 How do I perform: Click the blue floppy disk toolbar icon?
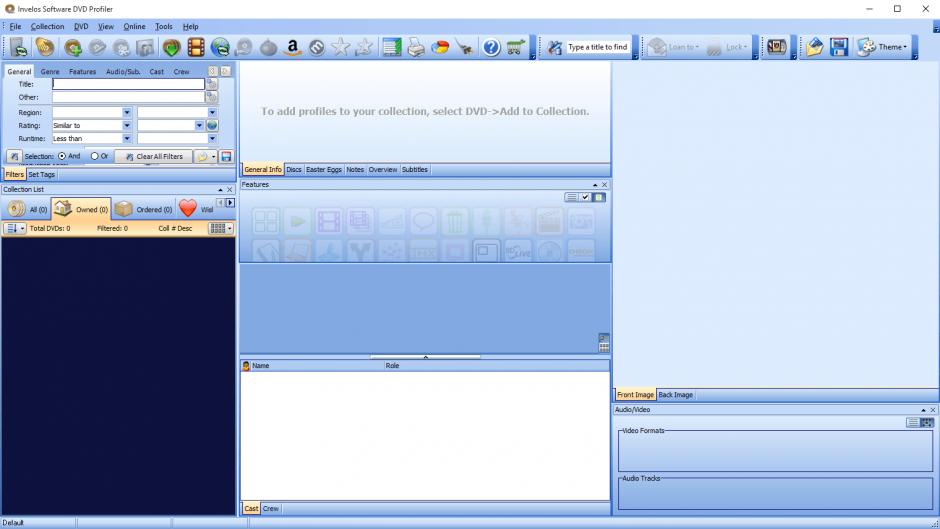pos(839,47)
